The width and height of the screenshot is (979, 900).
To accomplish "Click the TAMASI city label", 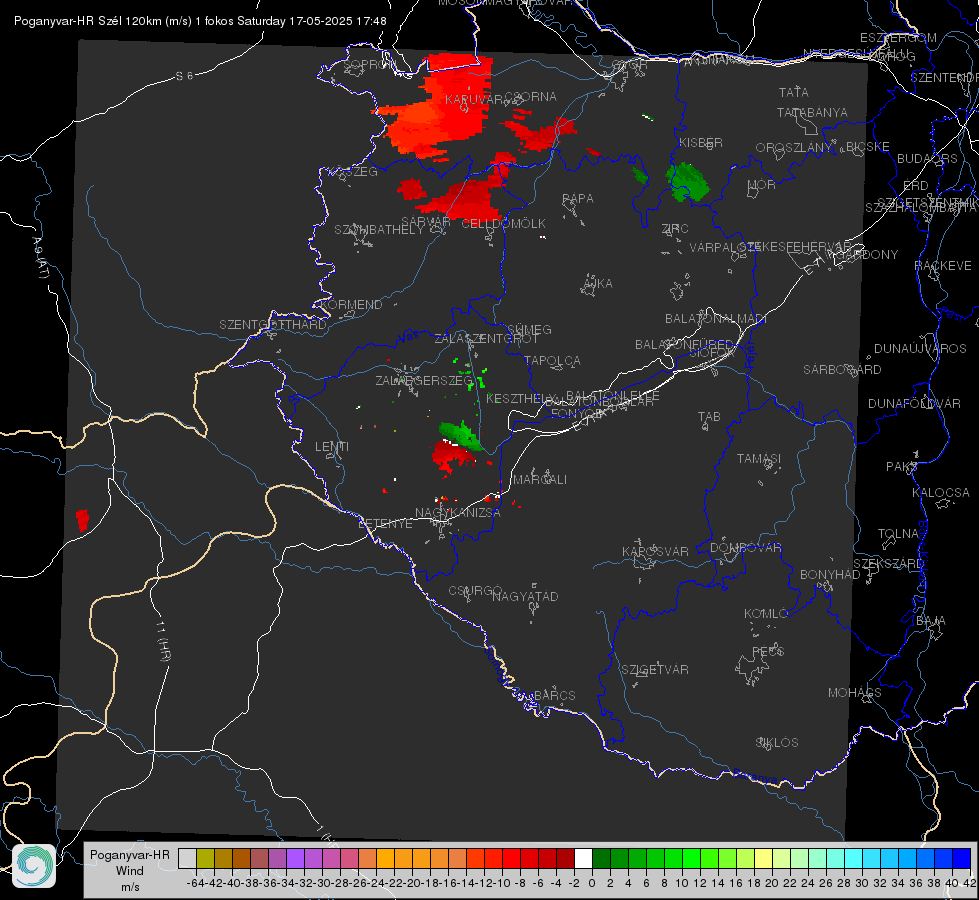I will coord(759,459).
